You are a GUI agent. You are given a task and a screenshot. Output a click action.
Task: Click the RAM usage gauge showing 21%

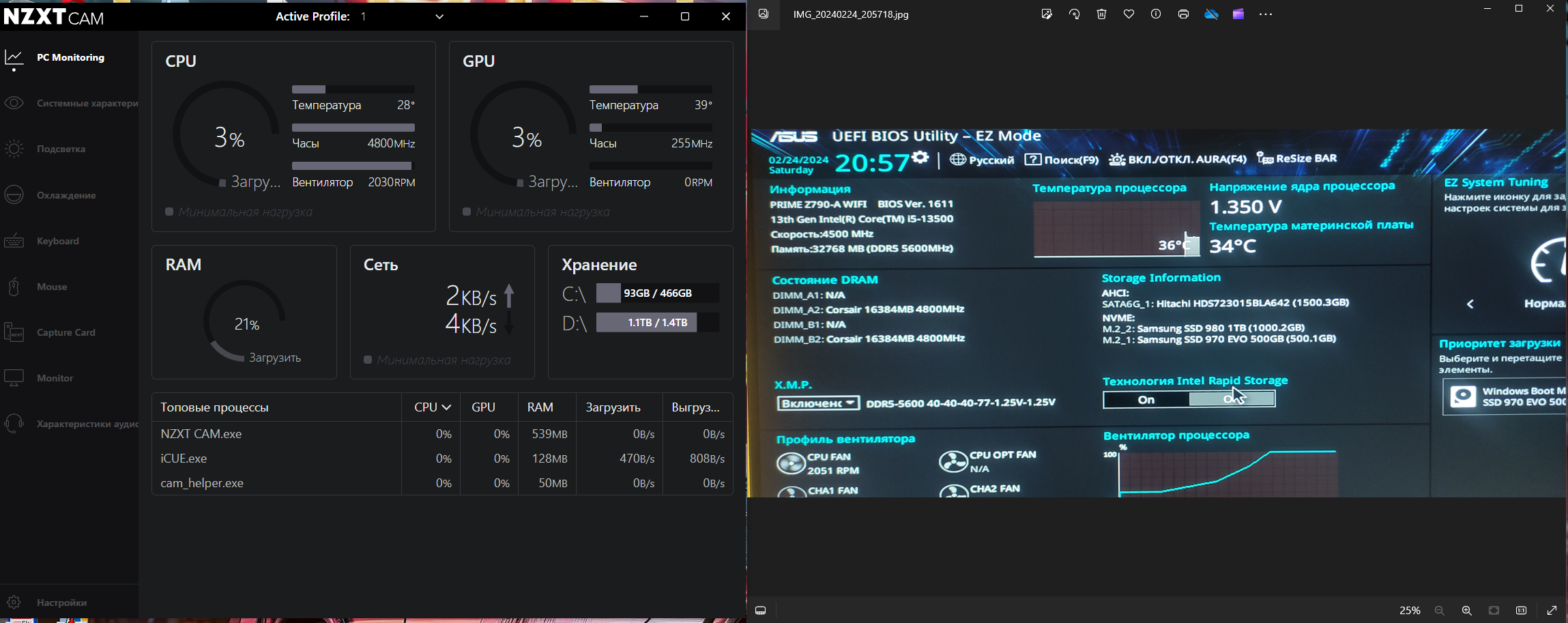[244, 321]
